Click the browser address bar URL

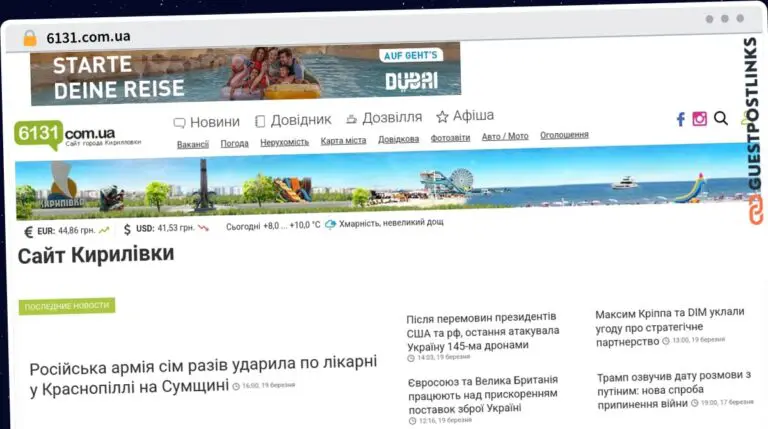click(87, 37)
